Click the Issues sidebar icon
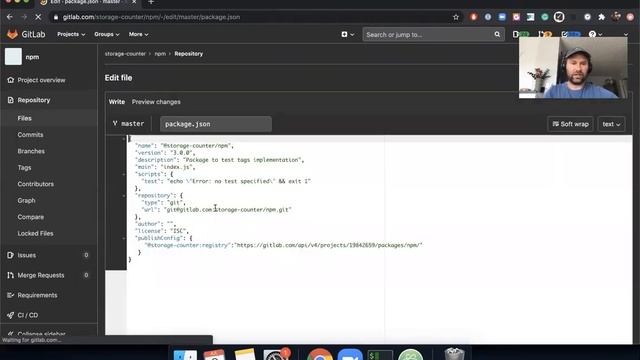The image size is (640, 360). (11, 255)
